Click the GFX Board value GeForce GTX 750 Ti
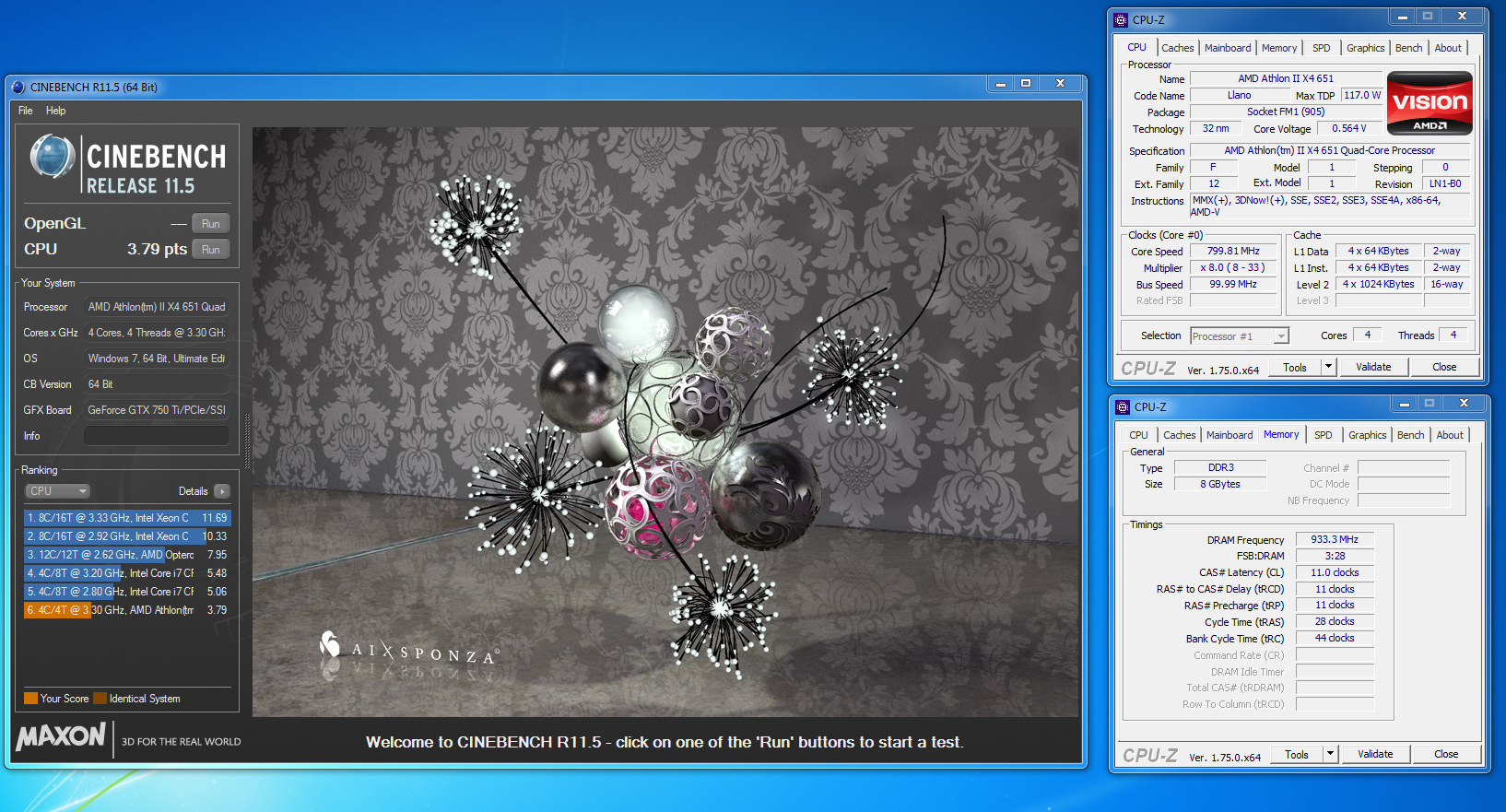The height and width of the screenshot is (812, 1506). 157,410
